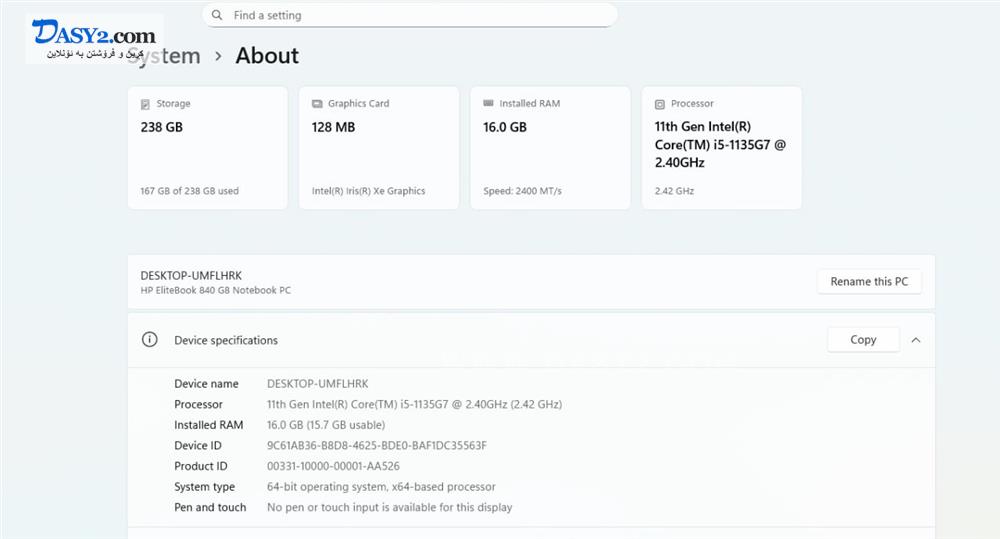Click the Graphics Card icon

coord(317,104)
